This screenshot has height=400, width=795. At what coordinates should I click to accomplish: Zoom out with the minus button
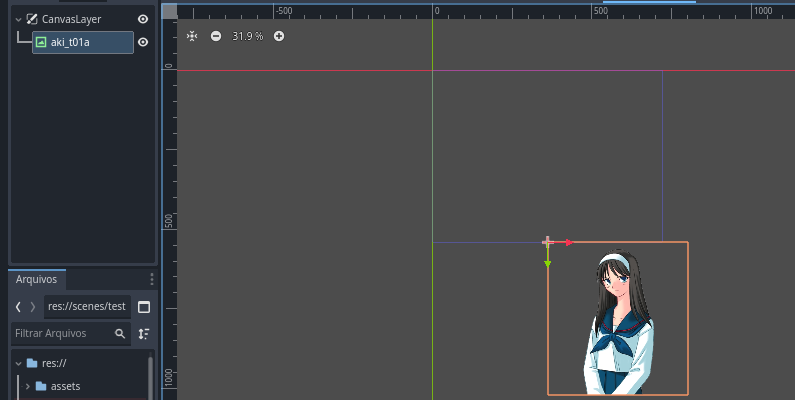[216, 36]
